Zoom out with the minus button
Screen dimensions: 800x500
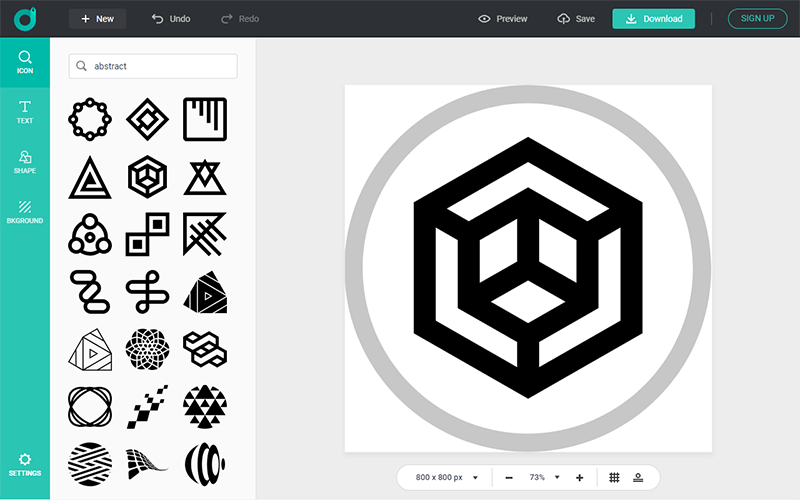[509, 478]
